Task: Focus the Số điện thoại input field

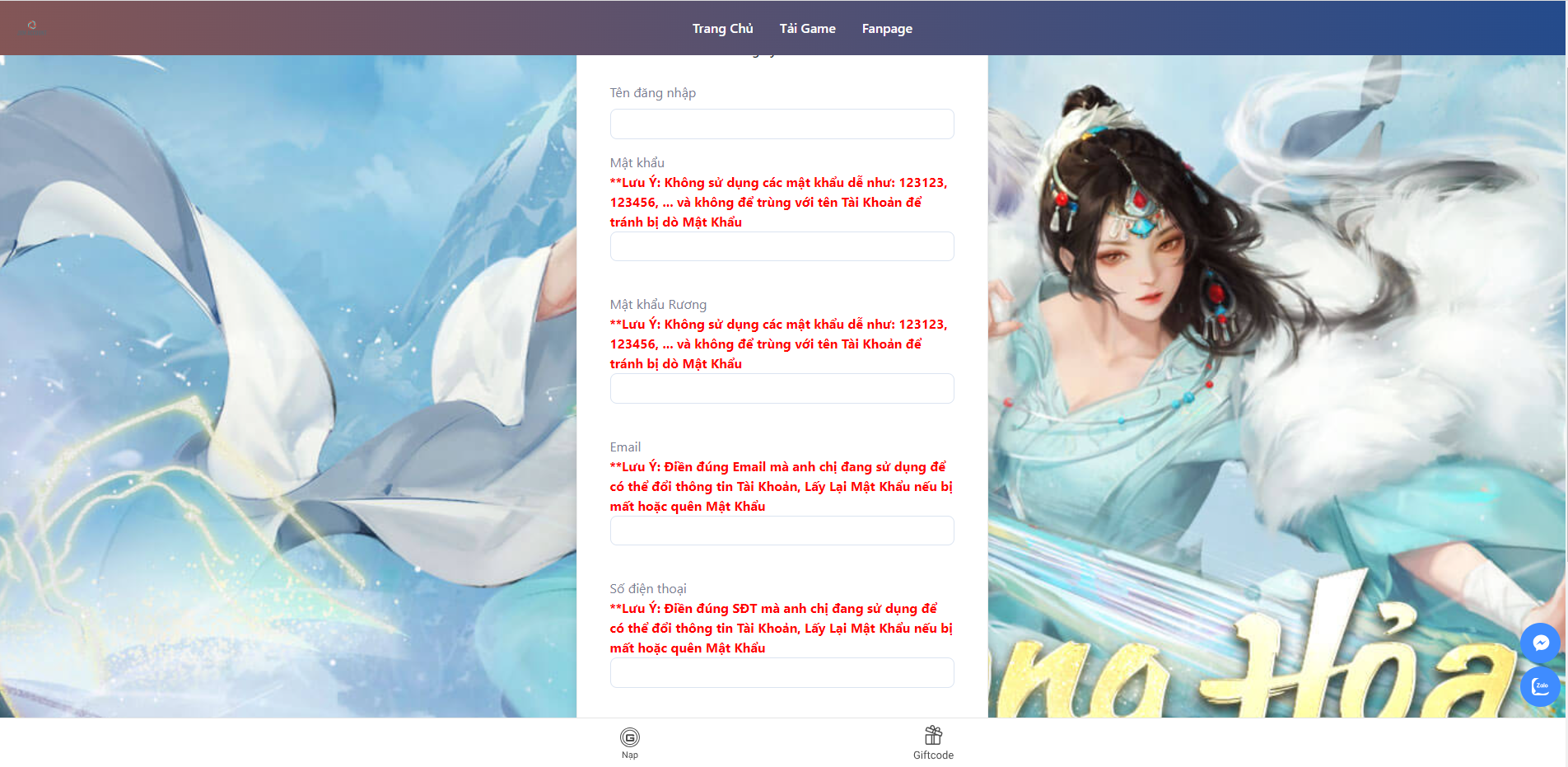Action: (782, 672)
